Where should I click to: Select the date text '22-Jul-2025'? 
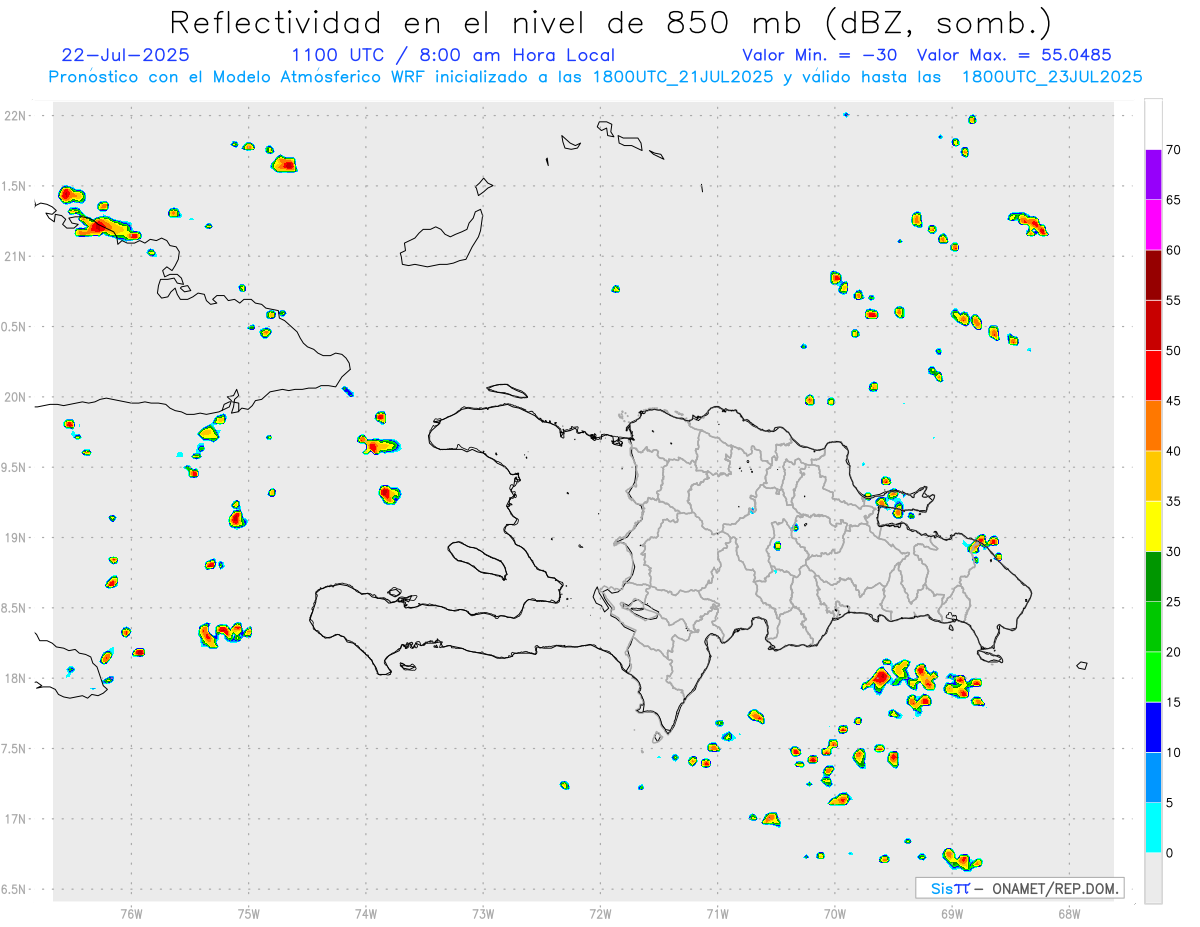tap(125, 55)
